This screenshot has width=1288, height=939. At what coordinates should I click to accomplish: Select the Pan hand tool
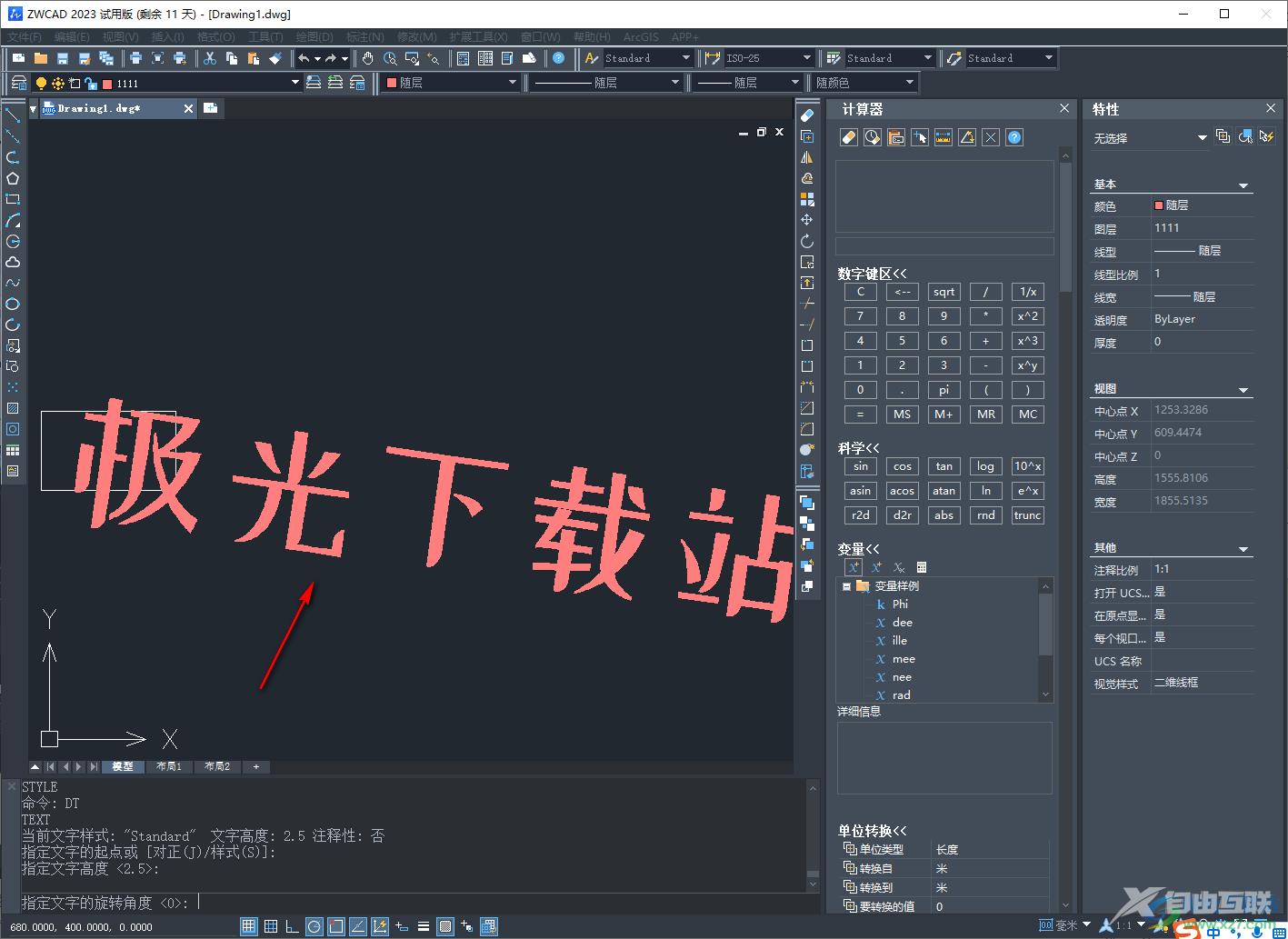click(x=367, y=58)
